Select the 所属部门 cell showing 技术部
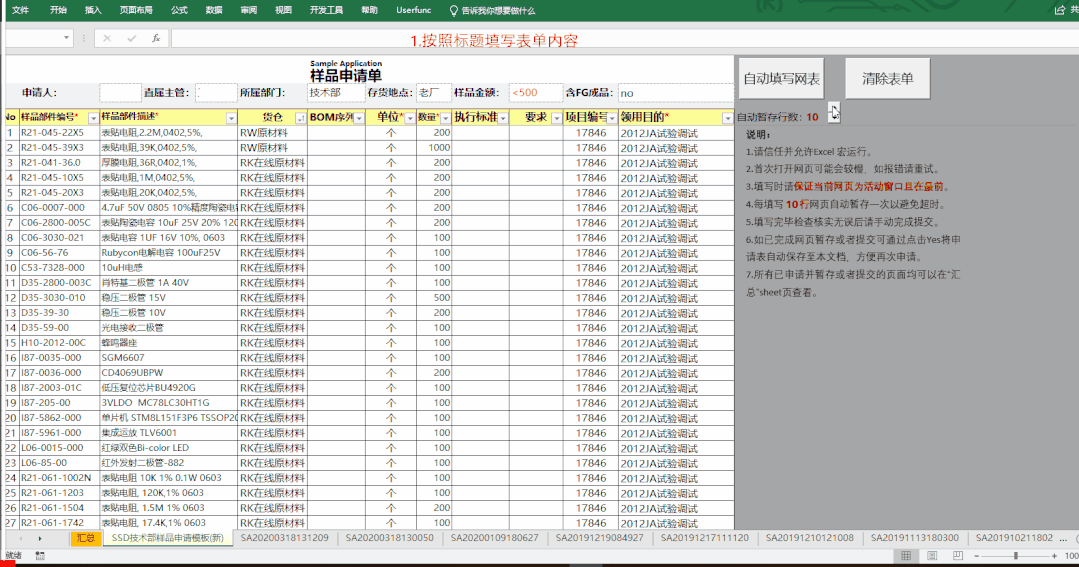Image resolution: width=1079 pixels, height=567 pixels. [x=336, y=92]
